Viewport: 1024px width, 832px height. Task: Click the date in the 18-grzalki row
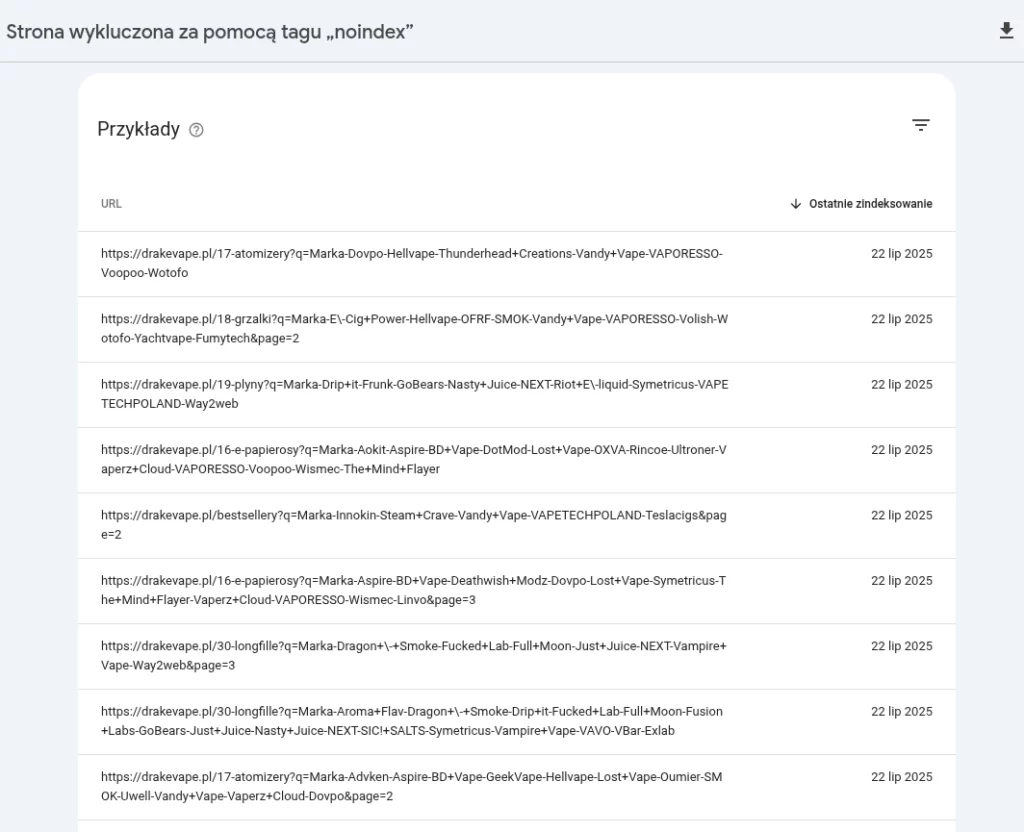tap(901, 320)
